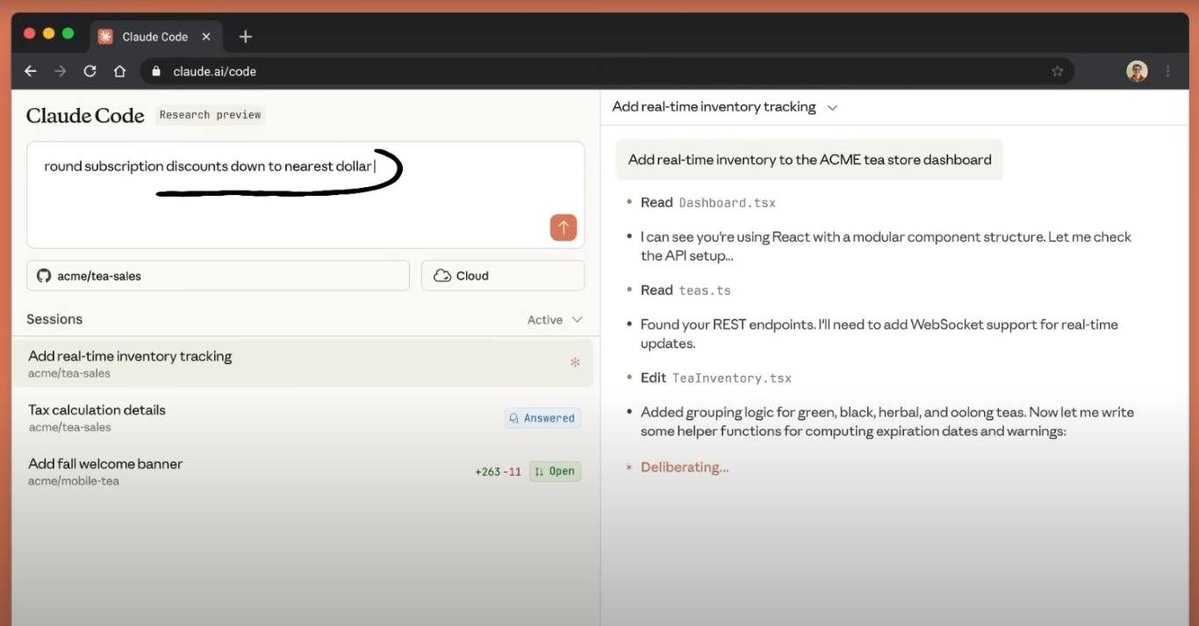
Task: Open Add fall welcome banner session
Action: [303, 471]
